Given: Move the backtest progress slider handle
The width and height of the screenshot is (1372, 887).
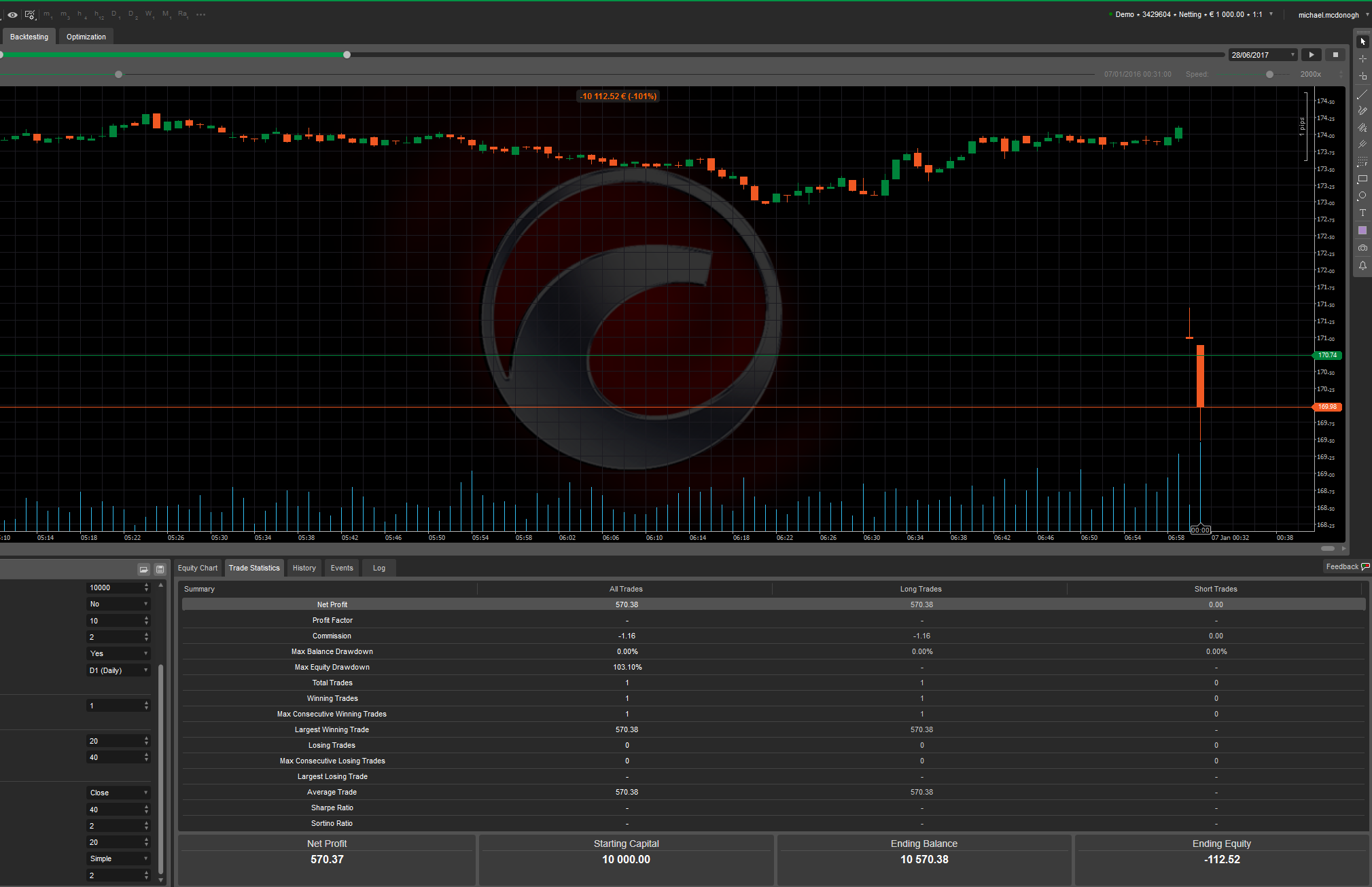Looking at the screenshot, I should tap(347, 54).
